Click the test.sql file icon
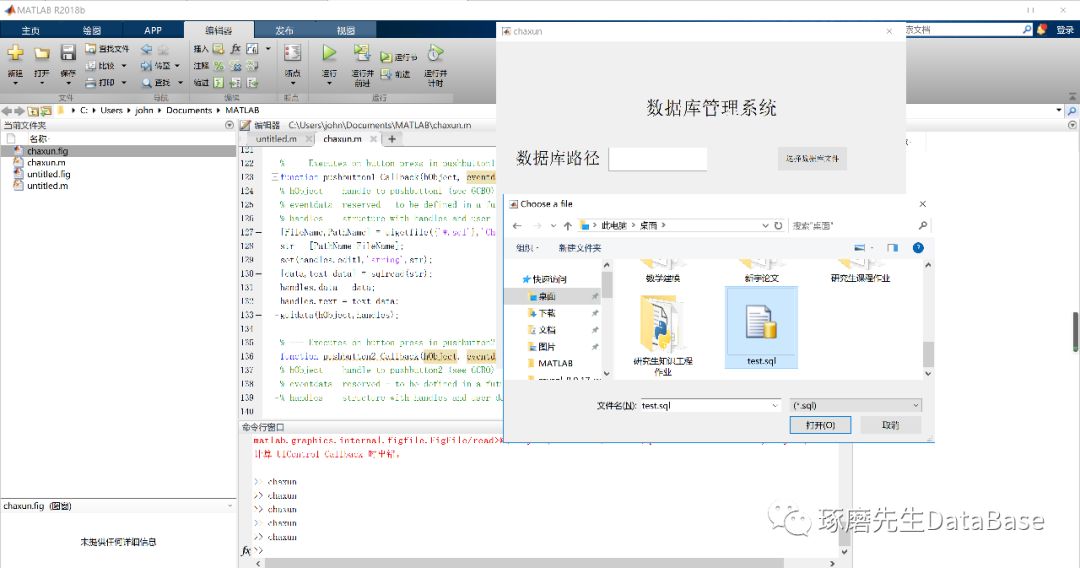 (761, 323)
